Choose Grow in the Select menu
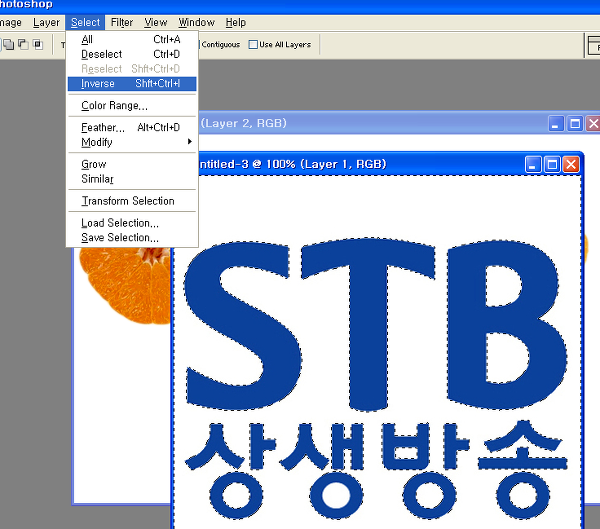Screen dimensions: 600x529 coord(132,164)
